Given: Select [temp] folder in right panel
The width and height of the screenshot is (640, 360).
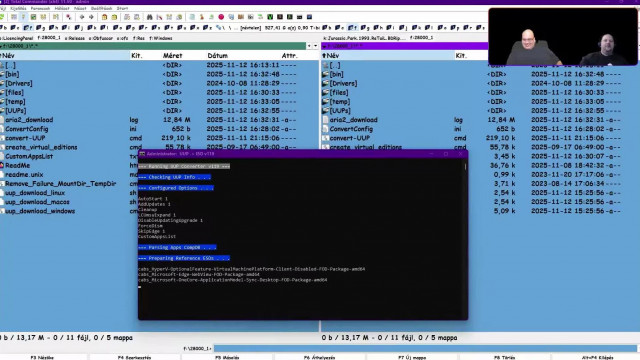Looking at the screenshot, I should [x=340, y=102].
